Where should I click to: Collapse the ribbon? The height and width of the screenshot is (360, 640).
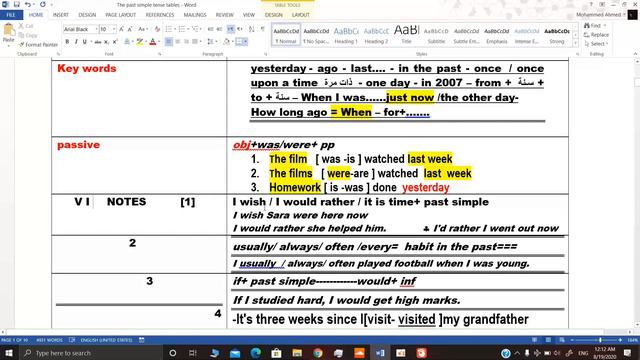[635, 54]
